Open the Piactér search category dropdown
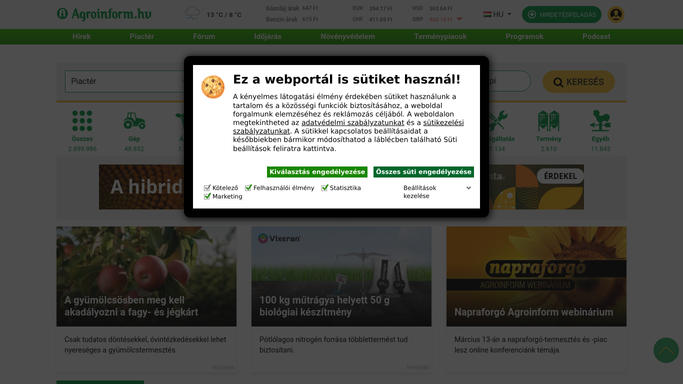The image size is (683, 384). [x=126, y=81]
